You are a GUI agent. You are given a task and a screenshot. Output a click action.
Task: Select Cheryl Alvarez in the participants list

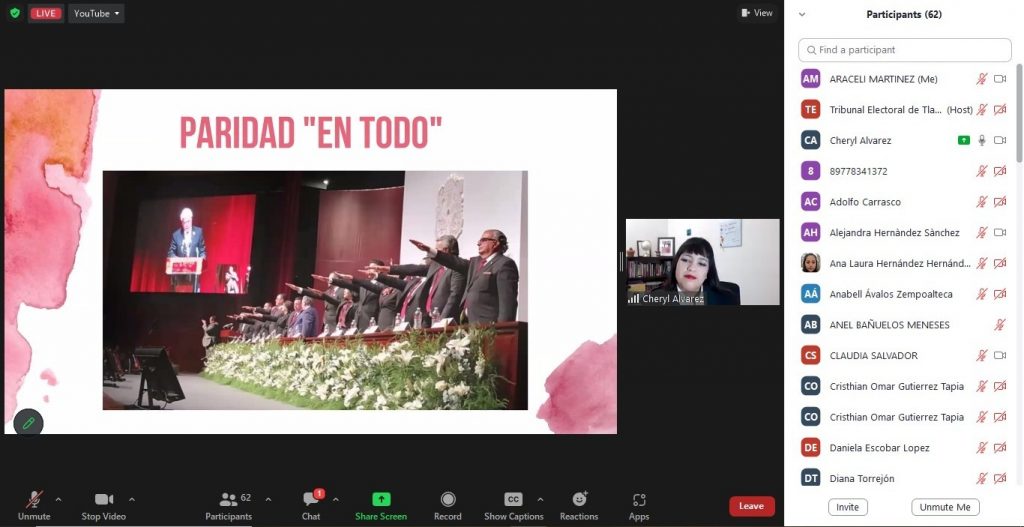pos(860,141)
